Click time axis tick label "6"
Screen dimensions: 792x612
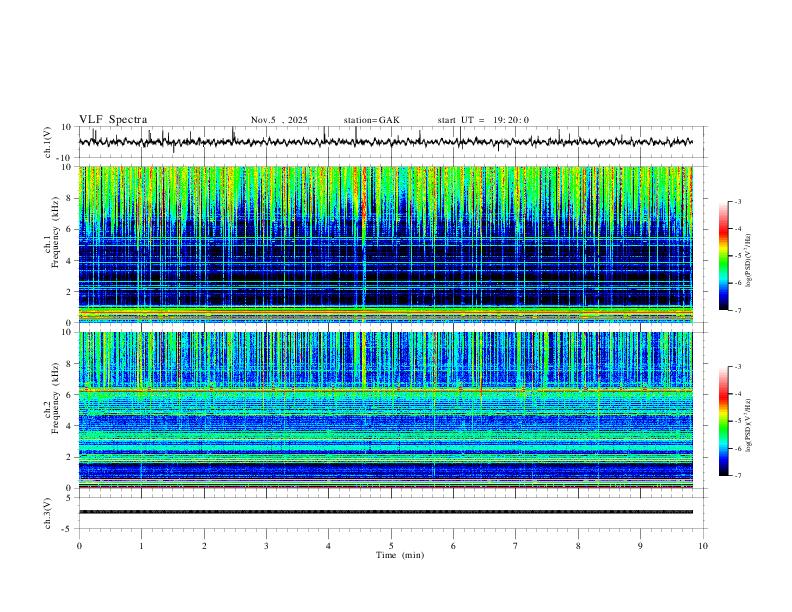pos(453,546)
